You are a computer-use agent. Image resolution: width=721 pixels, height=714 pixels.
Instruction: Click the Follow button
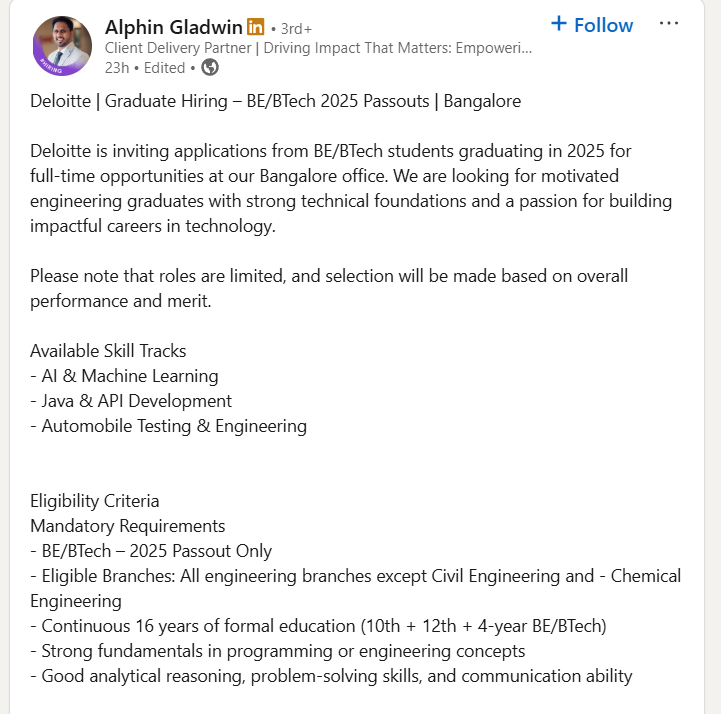tap(603, 25)
